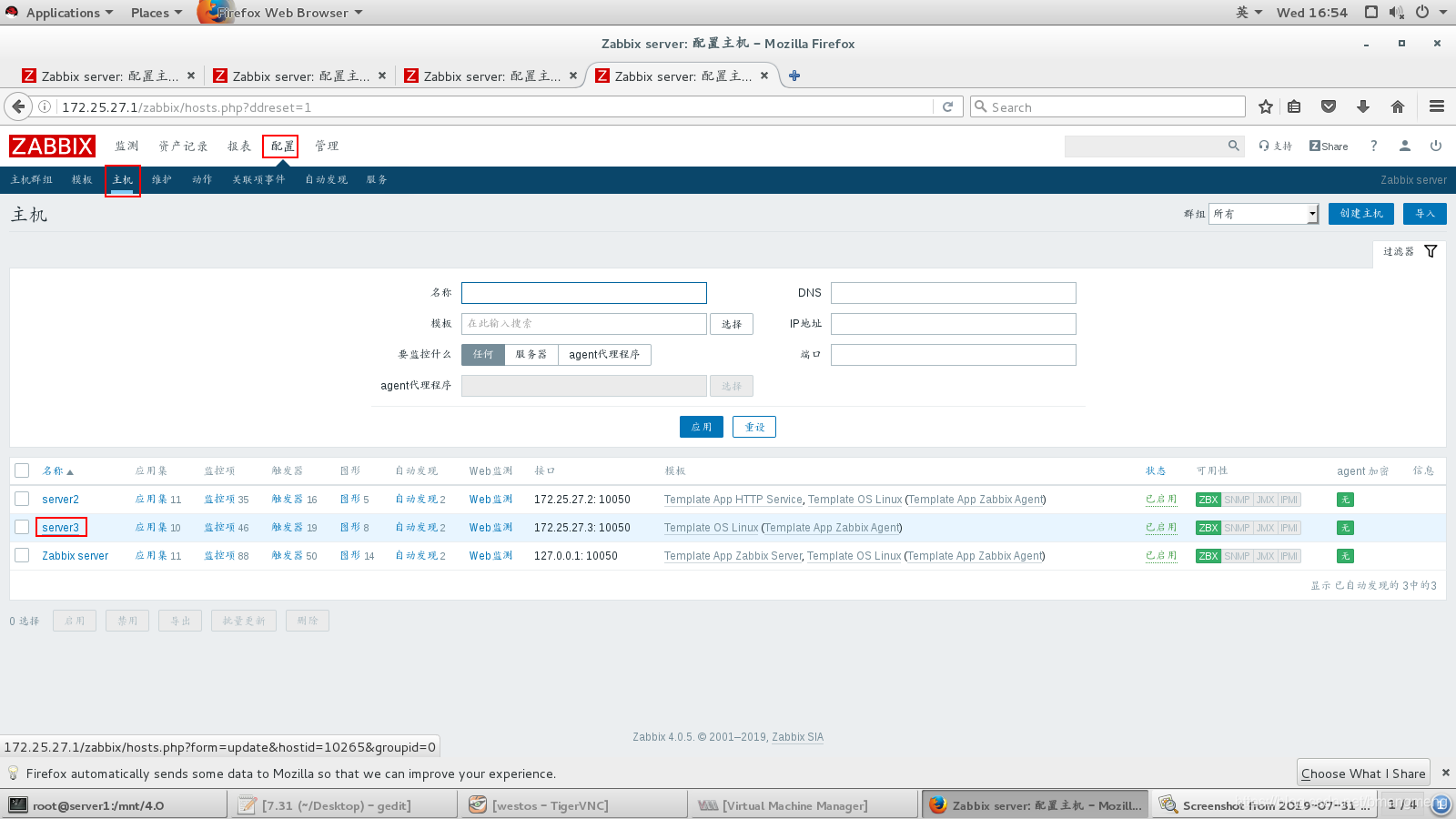The height and width of the screenshot is (819, 1456).
Task: Tick the select-all hosts checkbox
Action: [x=22, y=470]
